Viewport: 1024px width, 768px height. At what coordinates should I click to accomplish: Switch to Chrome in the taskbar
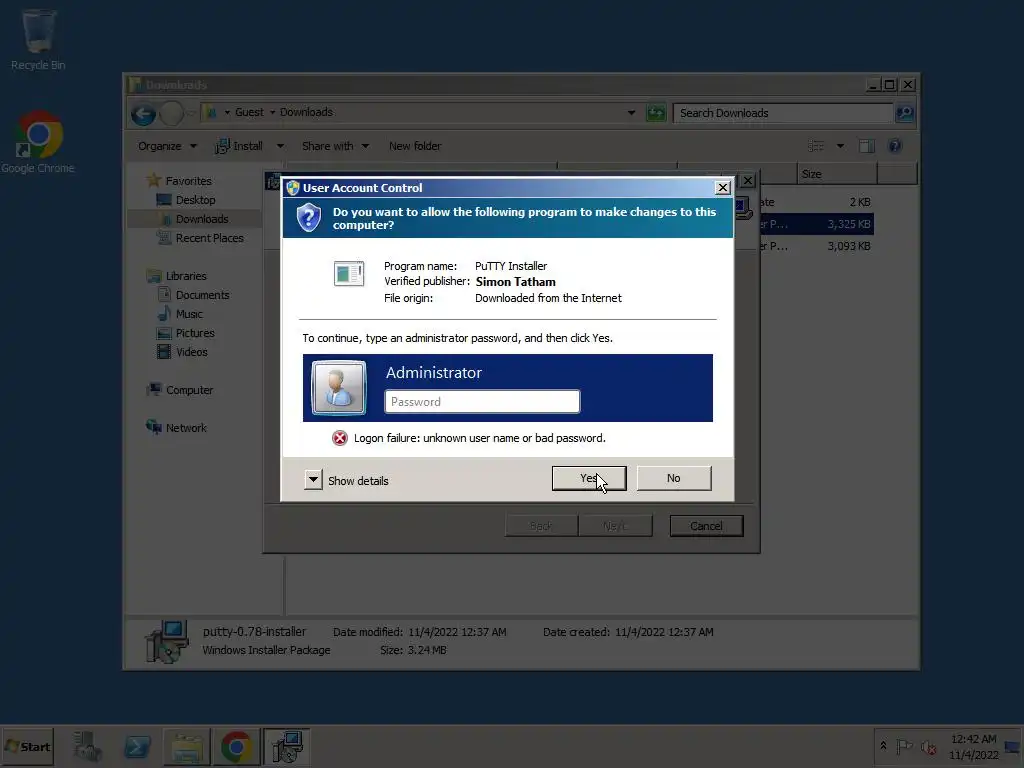pos(236,746)
